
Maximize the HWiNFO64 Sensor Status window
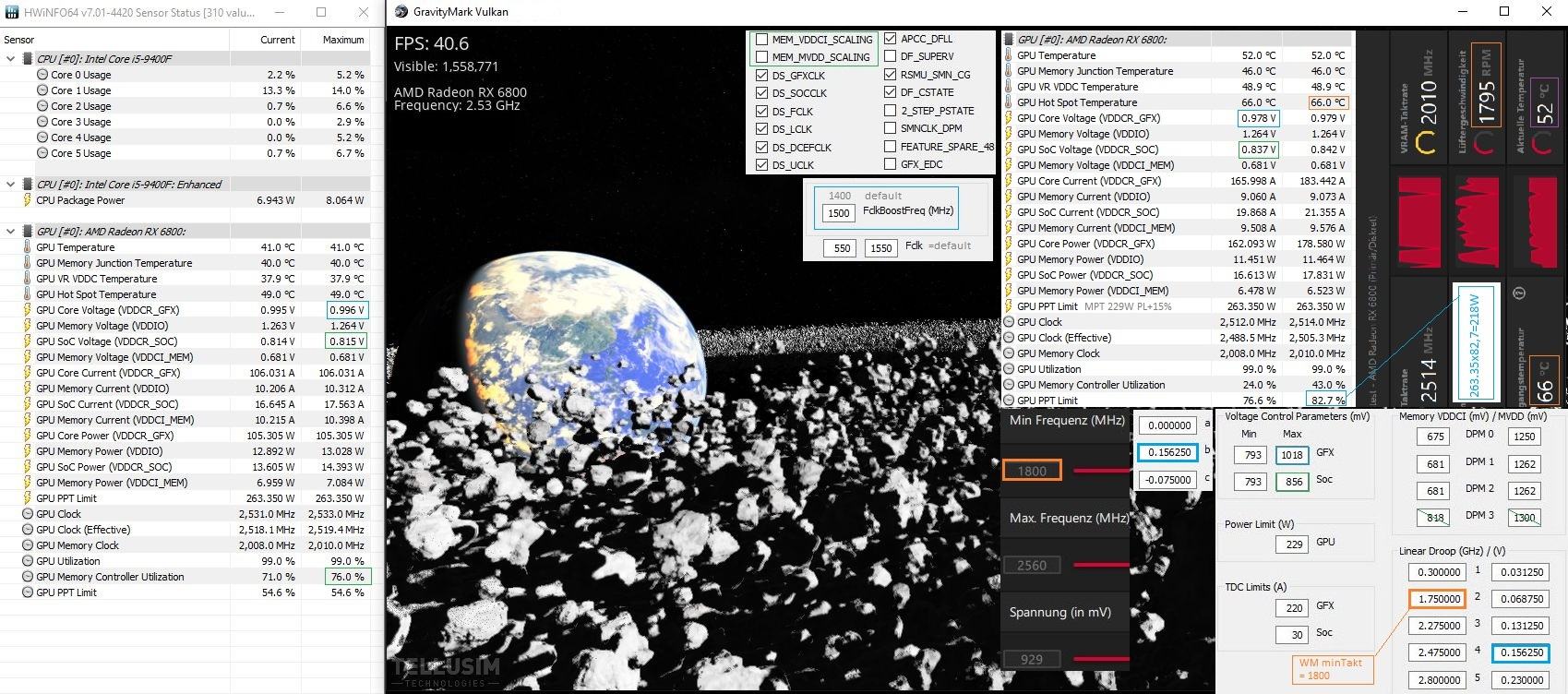[321, 12]
